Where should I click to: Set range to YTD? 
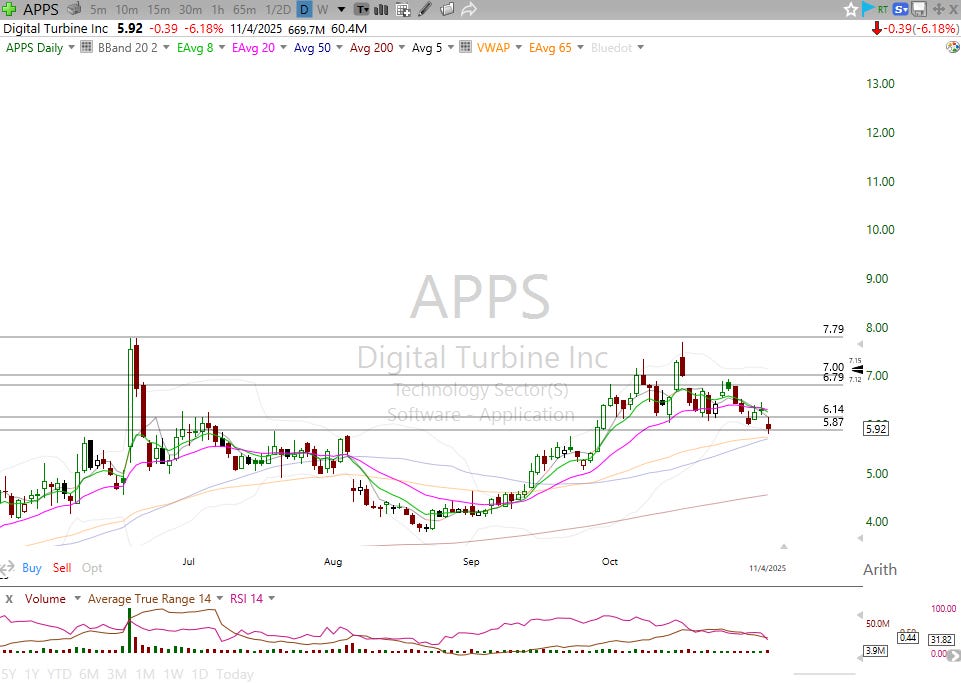pyautogui.click(x=59, y=674)
